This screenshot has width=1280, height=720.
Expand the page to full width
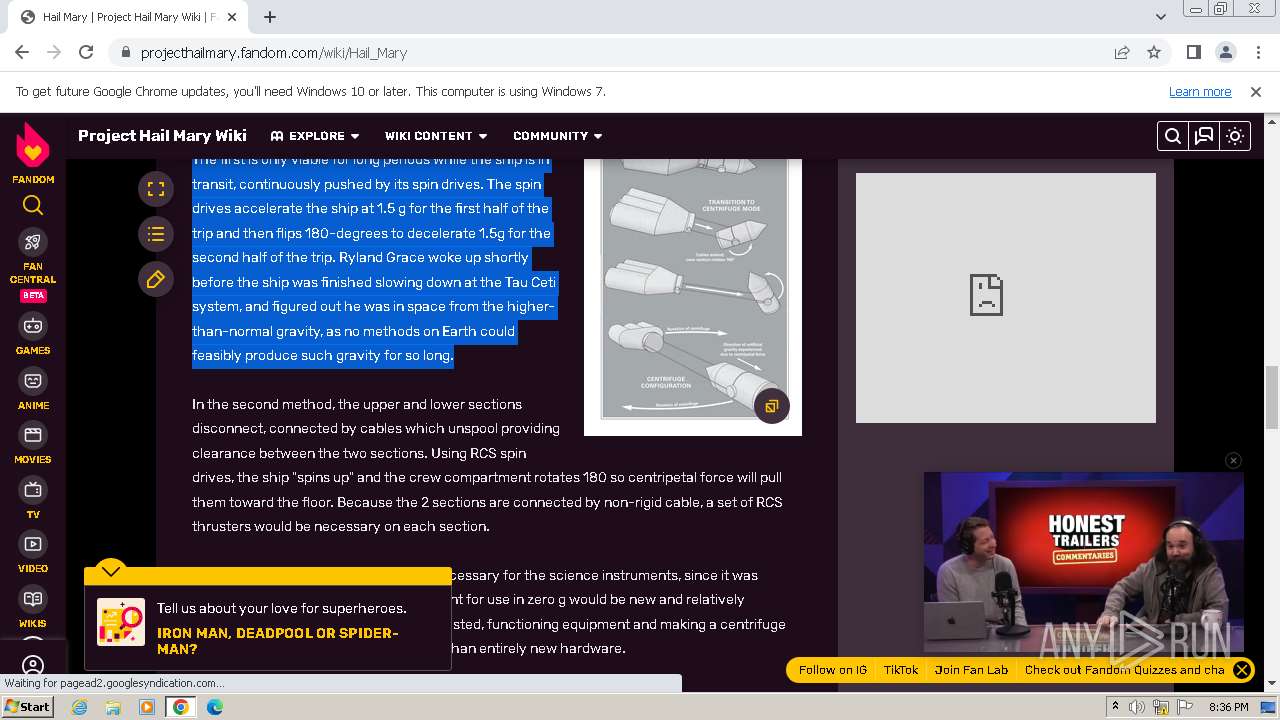156,188
